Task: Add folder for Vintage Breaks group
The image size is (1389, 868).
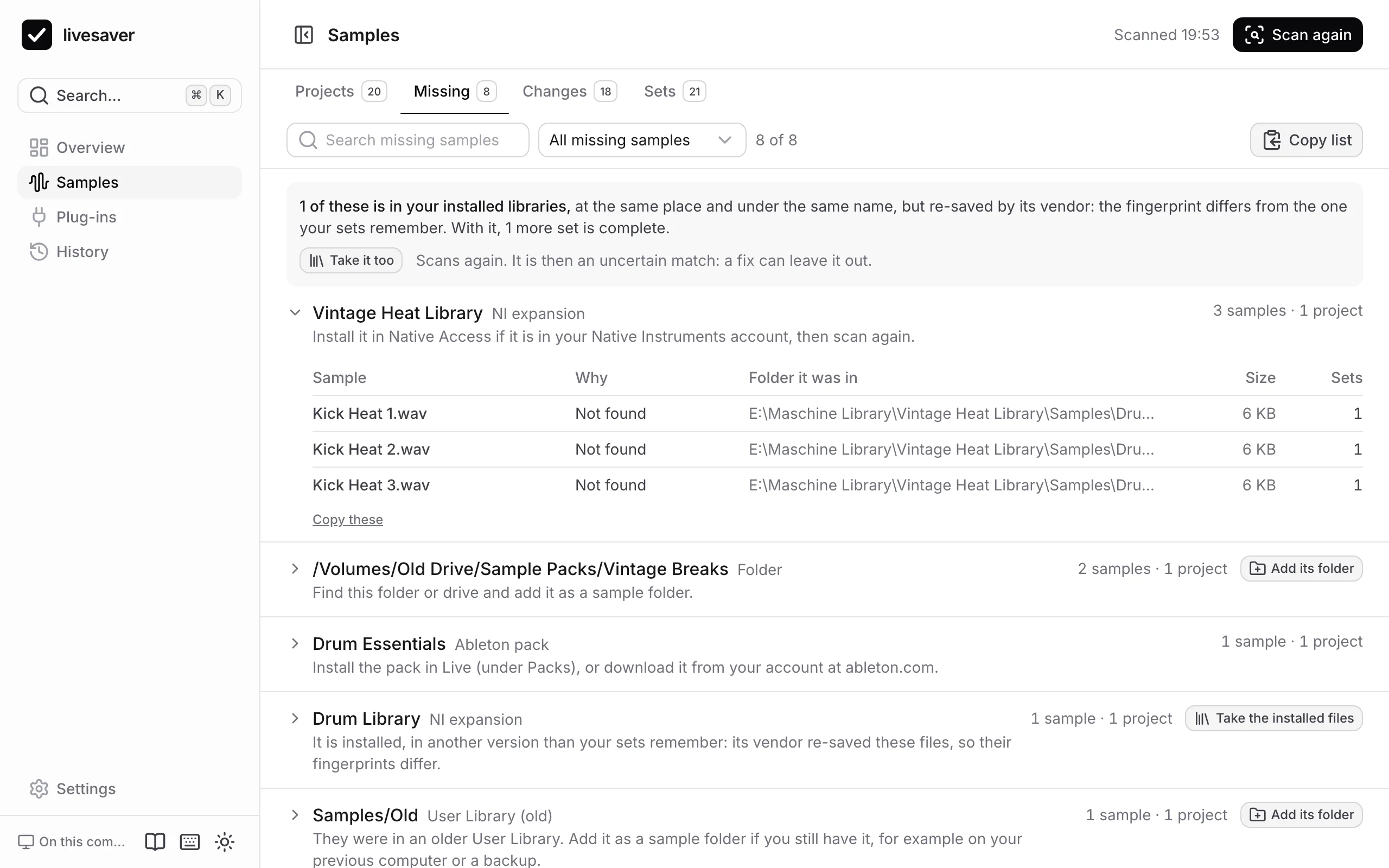Action: [1301, 569]
